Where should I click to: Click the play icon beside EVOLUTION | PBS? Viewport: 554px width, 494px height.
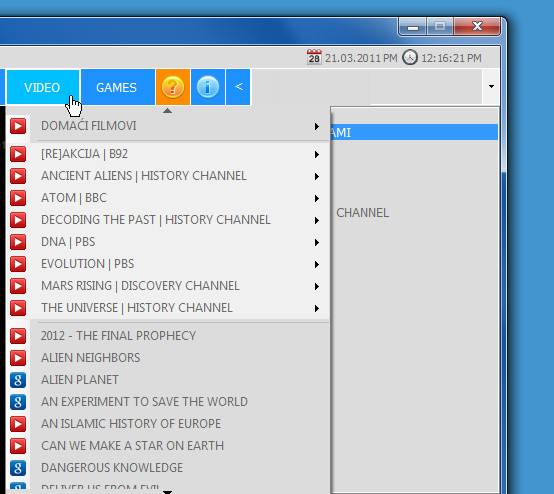click(18, 264)
